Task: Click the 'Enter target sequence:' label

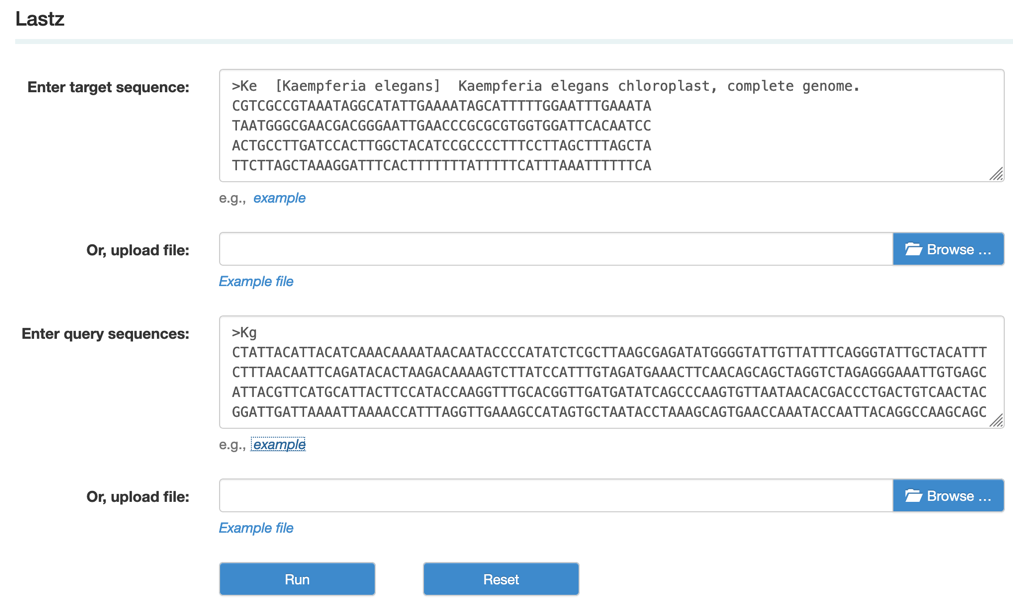Action: coord(108,87)
